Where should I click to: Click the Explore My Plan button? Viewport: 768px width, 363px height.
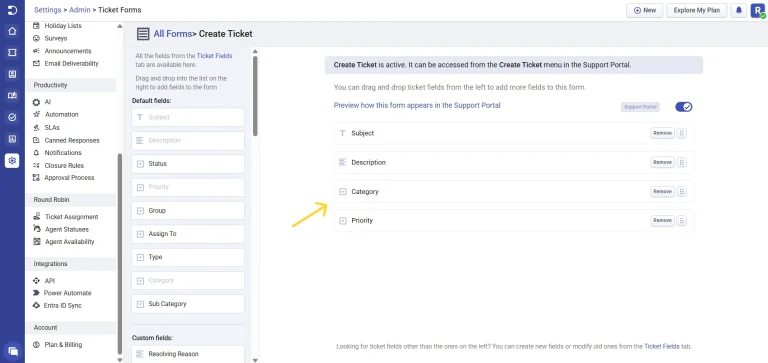(x=696, y=10)
